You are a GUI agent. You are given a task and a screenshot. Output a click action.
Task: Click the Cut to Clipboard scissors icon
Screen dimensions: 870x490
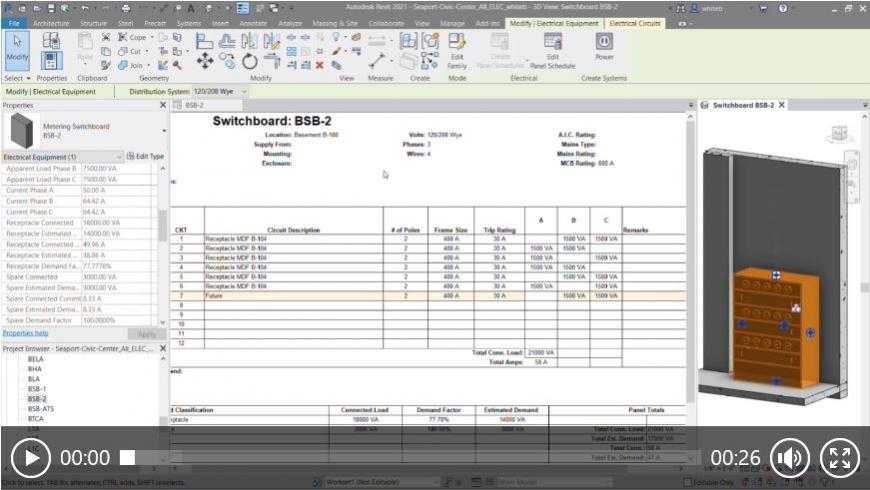pyautogui.click(x=105, y=37)
